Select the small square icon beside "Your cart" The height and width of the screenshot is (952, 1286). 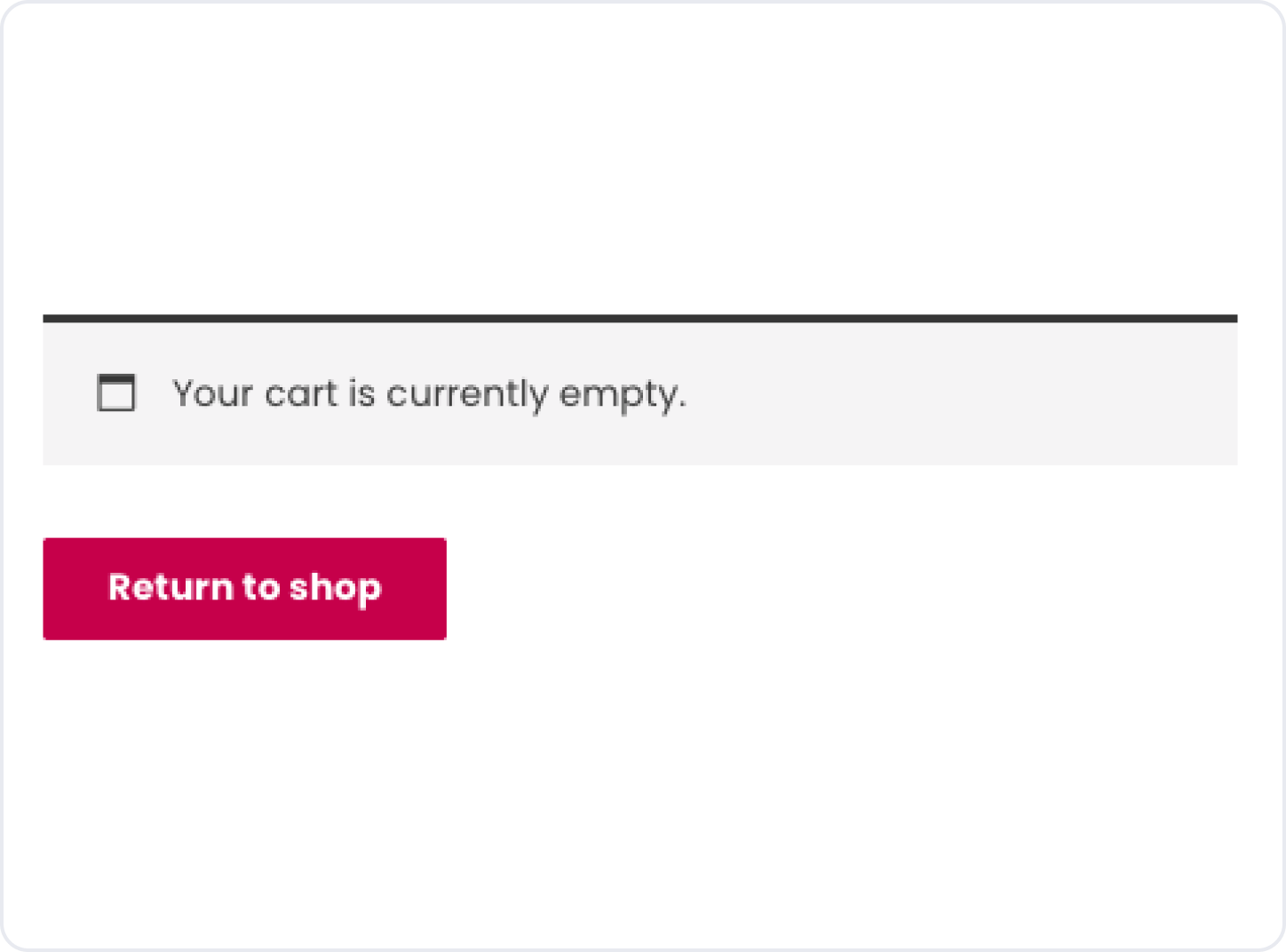click(116, 393)
